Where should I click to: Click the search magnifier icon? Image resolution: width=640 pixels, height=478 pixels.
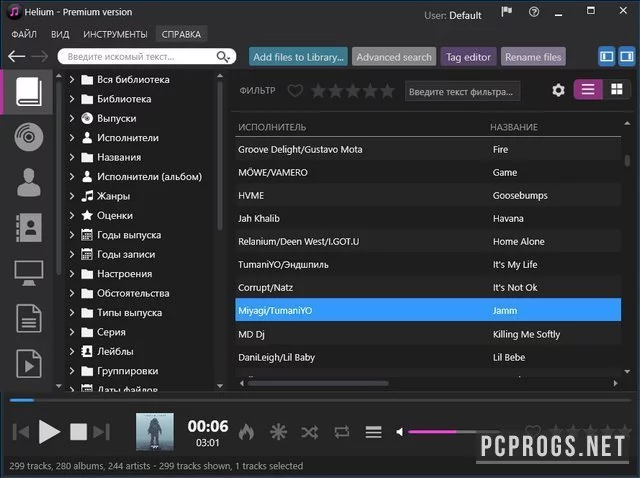[x=223, y=56]
